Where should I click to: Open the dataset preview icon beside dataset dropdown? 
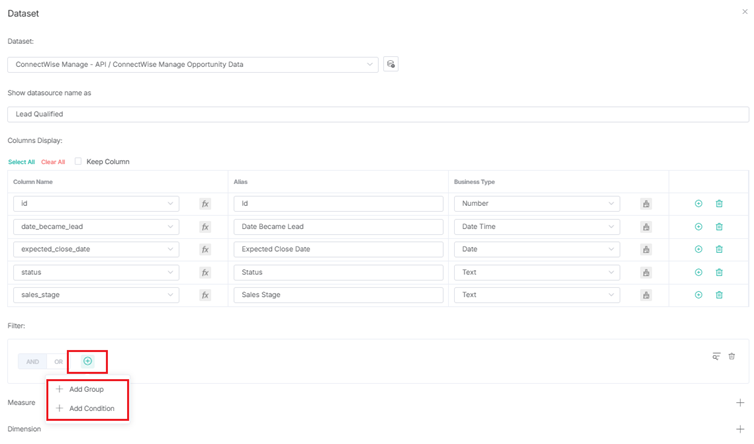391,64
